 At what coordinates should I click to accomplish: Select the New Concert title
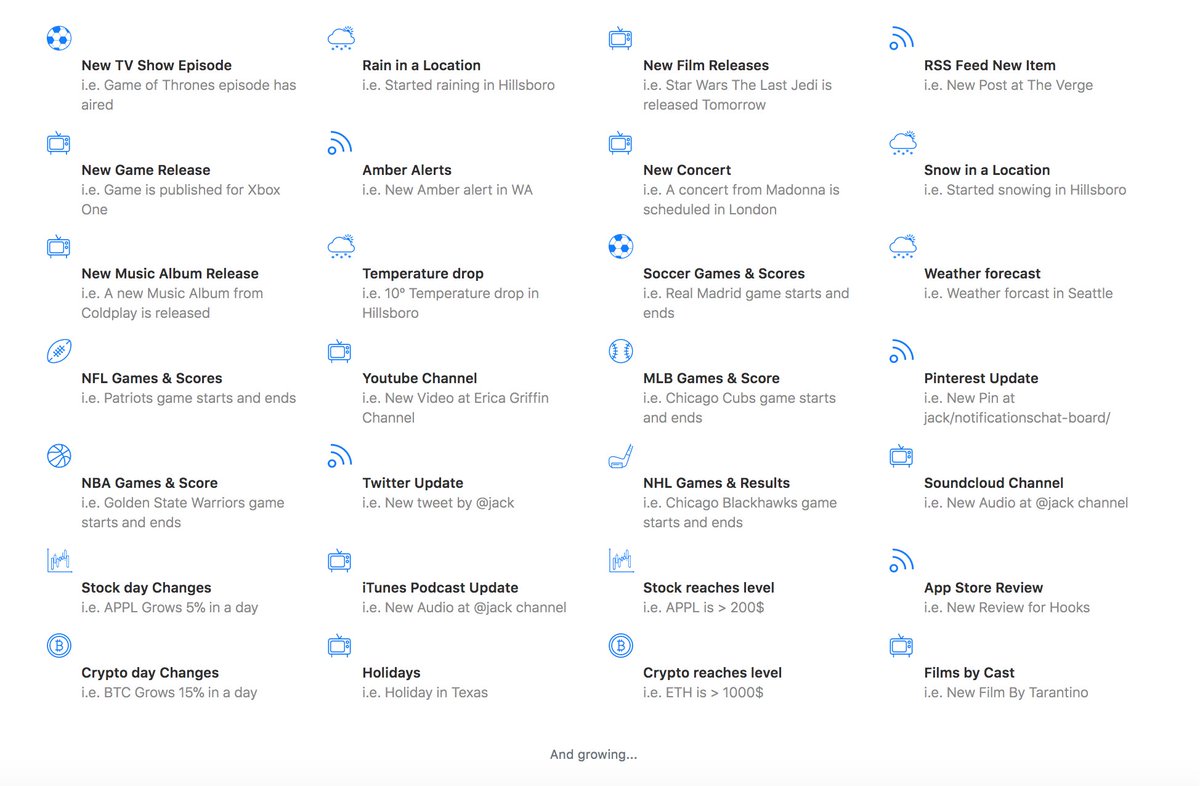(687, 170)
